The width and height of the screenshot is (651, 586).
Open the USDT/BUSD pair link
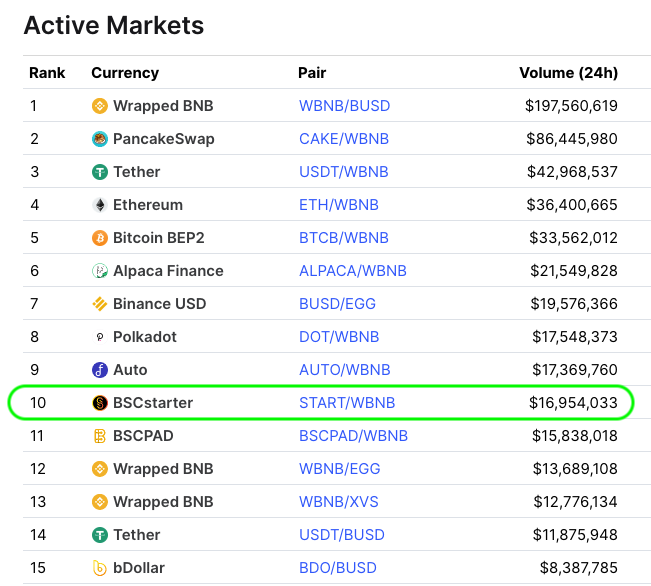point(342,535)
